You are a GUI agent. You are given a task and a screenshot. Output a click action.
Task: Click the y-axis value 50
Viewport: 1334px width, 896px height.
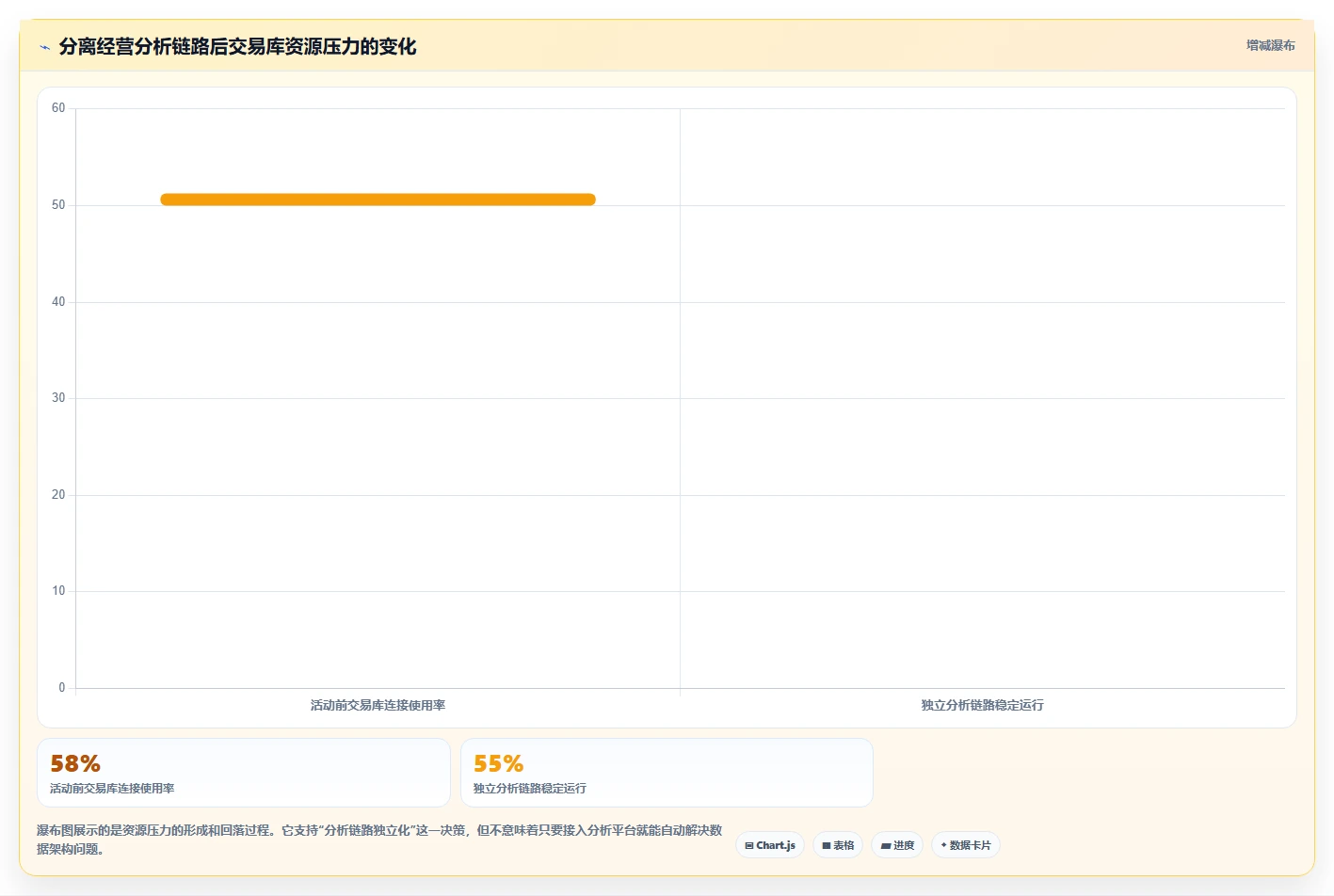click(58, 205)
